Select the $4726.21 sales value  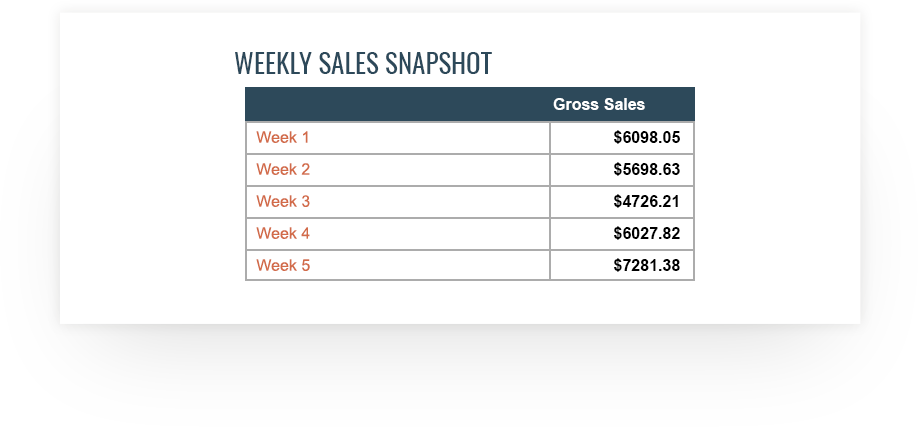646,201
